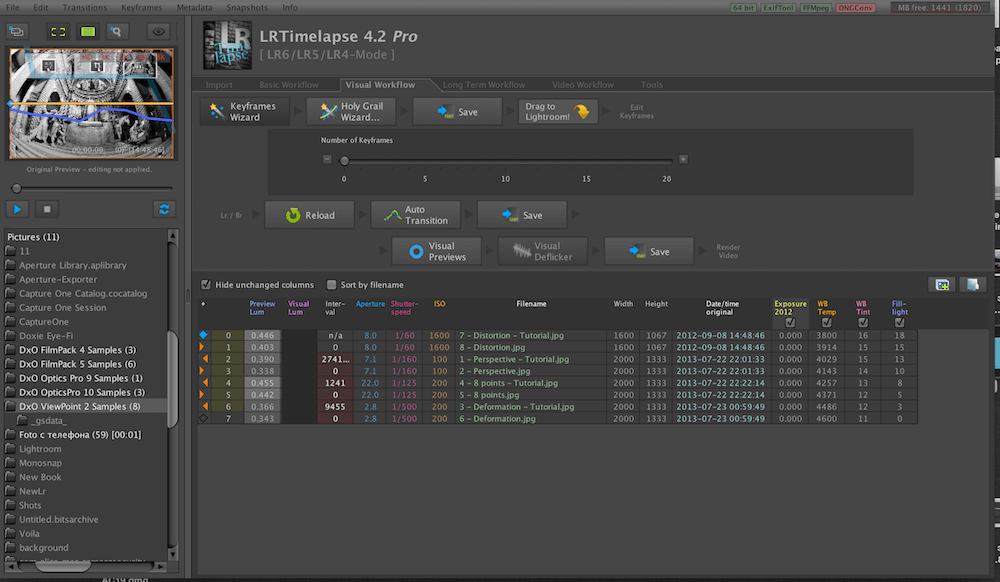Click orange triangle marker in row 1
The image size is (1000, 582).
click(202, 347)
